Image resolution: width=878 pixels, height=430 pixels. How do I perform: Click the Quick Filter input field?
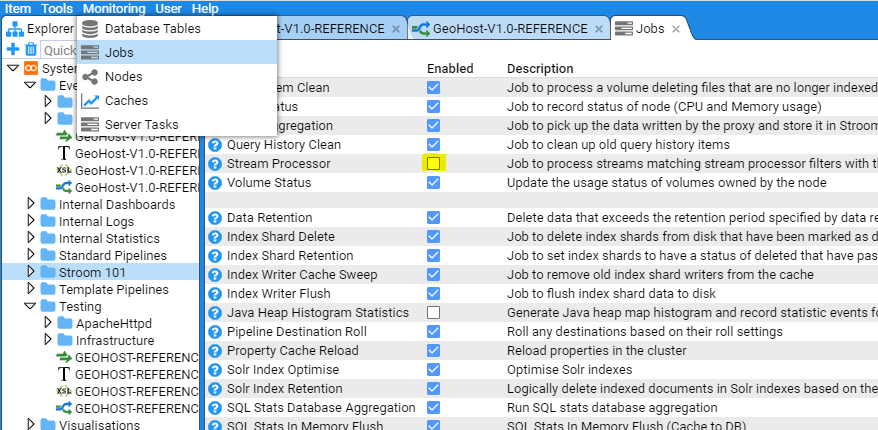(60, 50)
